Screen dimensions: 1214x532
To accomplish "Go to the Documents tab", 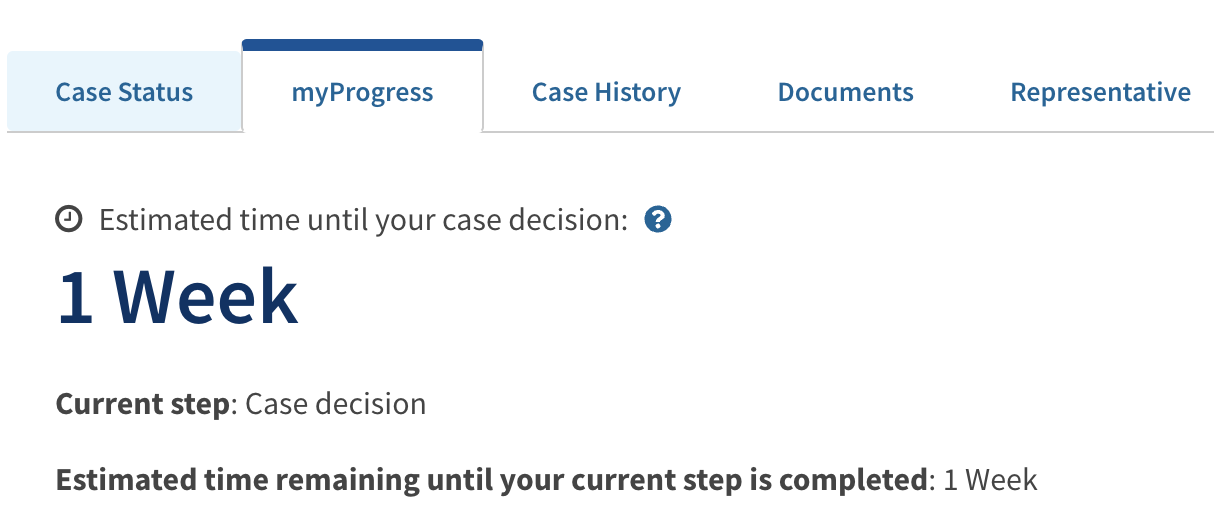I will coord(845,93).
